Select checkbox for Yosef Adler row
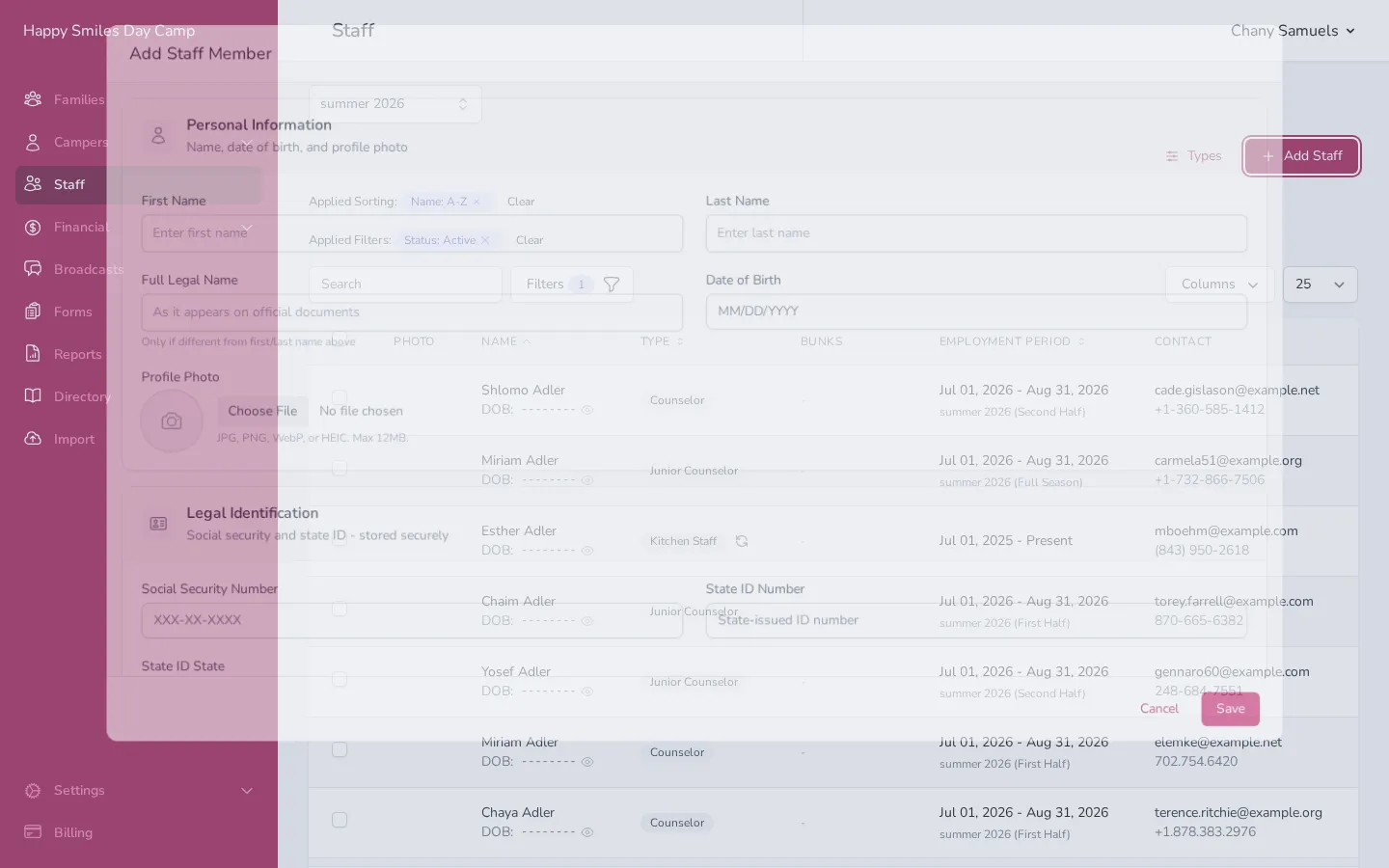 (x=340, y=679)
